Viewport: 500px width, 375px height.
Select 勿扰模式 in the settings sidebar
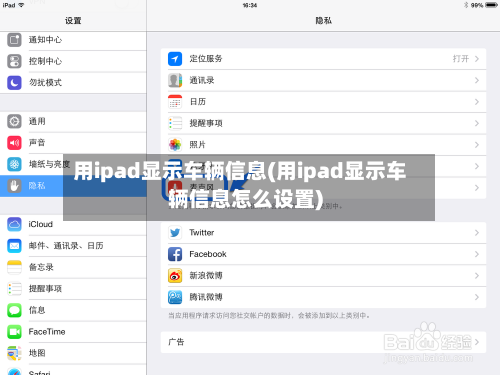pyautogui.click(x=73, y=83)
